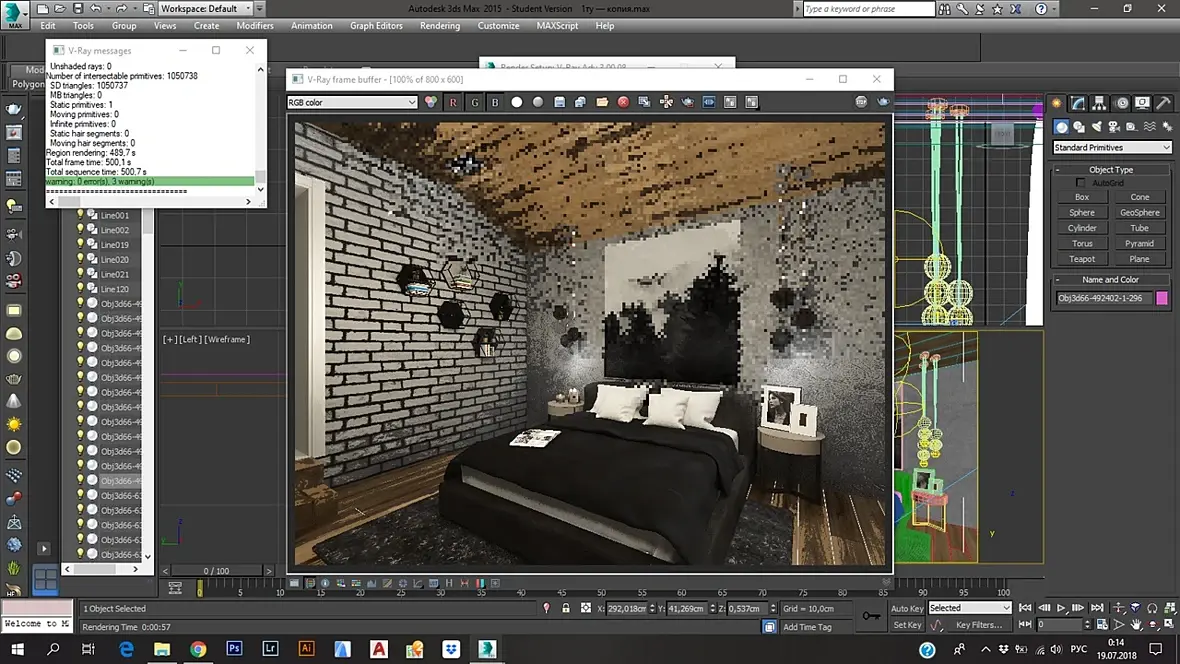Image resolution: width=1180 pixels, height=664 pixels.
Task: Select the Cameras category icon
Action: 1116,126
